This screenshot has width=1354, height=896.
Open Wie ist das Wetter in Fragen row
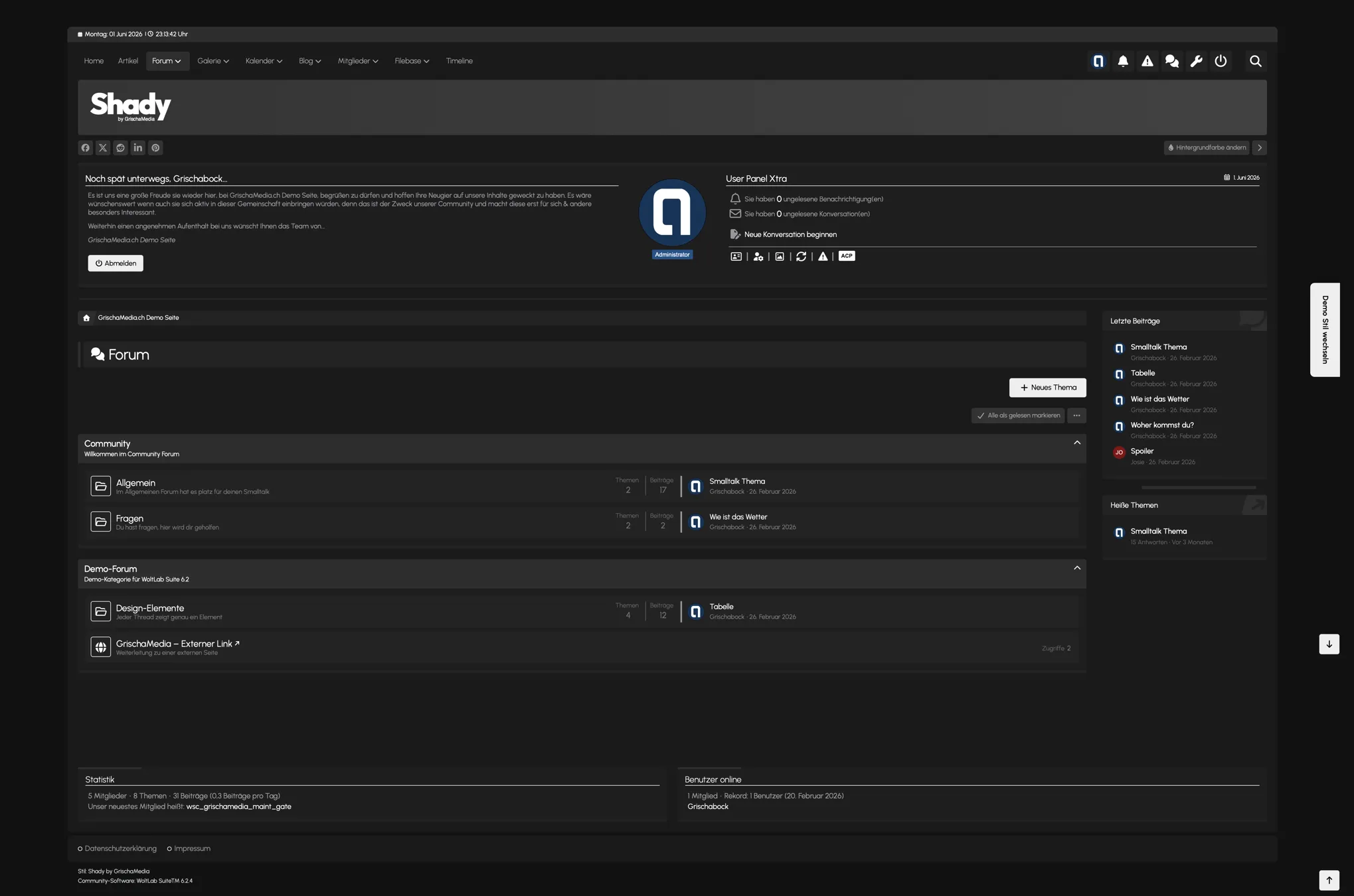pos(738,517)
